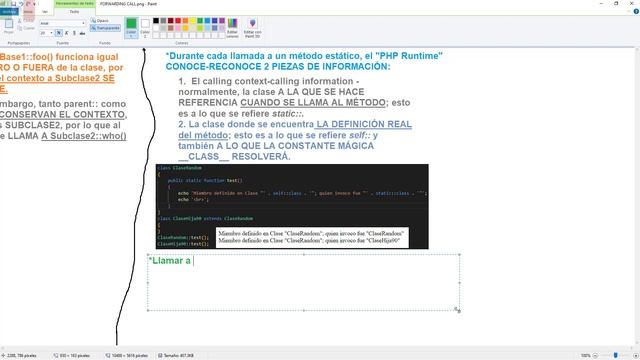Pick the bright red color swatch
This screenshot has height=360, width=640.
pyautogui.click(x=178, y=20)
